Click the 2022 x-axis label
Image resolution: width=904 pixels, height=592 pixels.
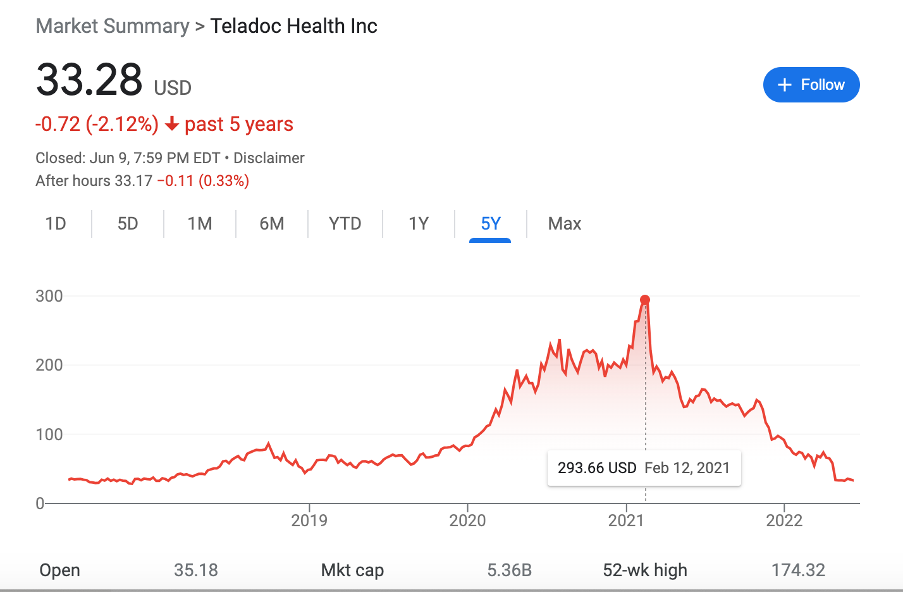[x=784, y=520]
